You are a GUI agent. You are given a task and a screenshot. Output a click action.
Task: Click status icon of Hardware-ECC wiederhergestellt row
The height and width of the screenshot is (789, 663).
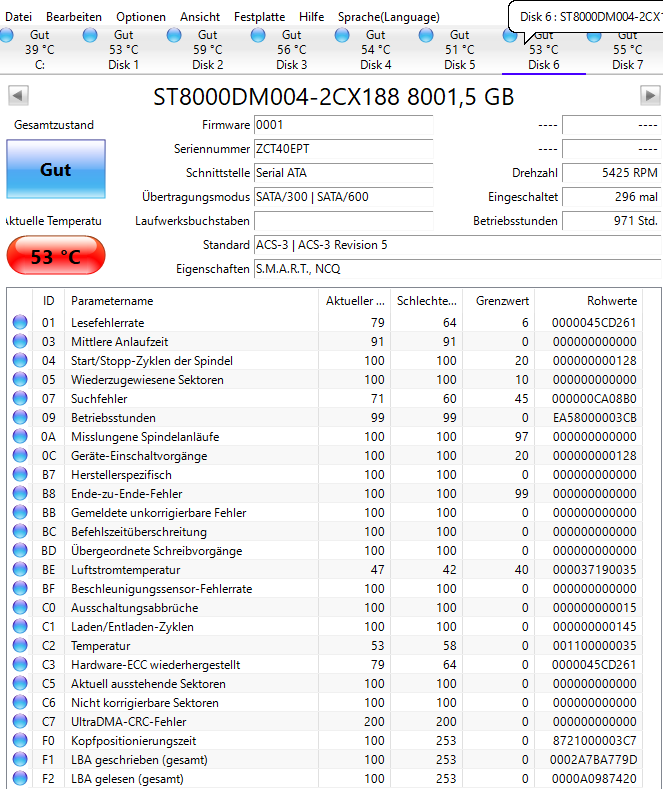point(20,664)
